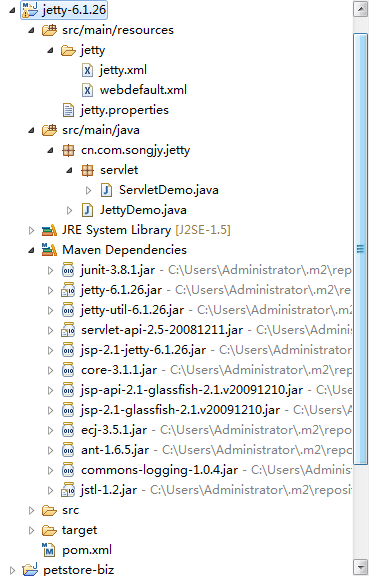Click the jetty-6.1.26.jar icon

point(68,290)
